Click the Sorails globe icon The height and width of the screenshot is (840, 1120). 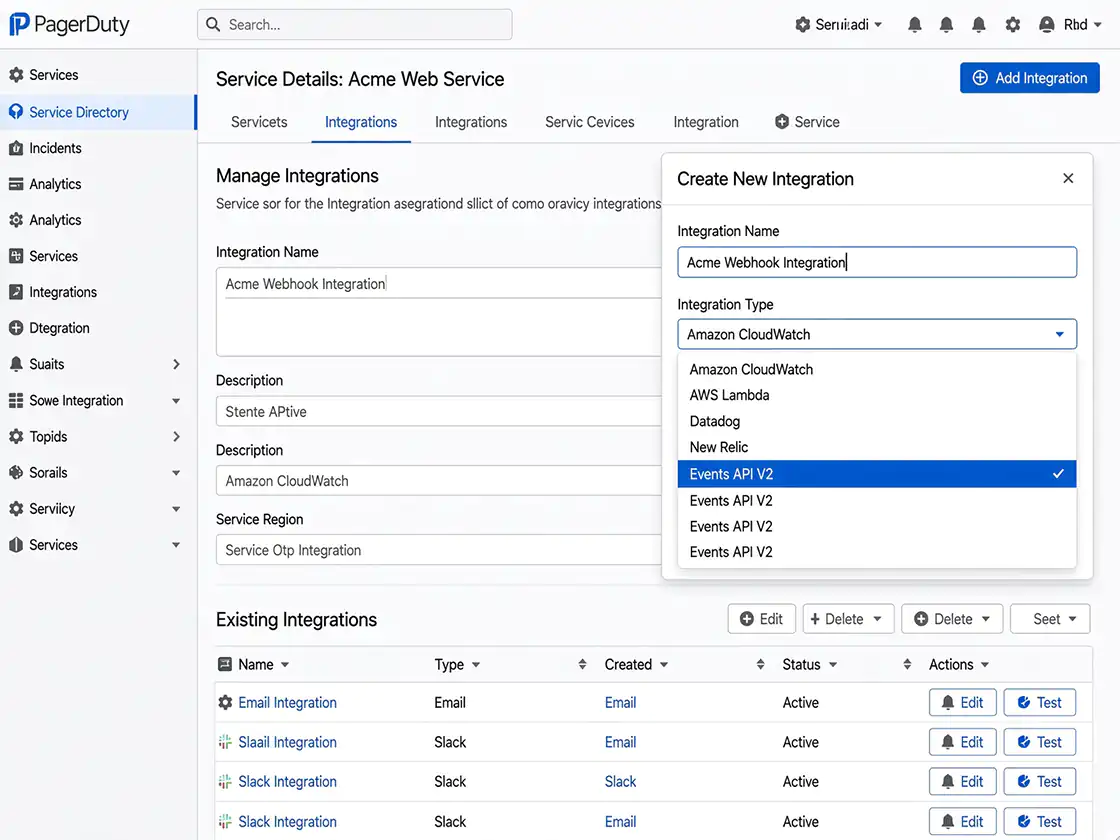[16, 472]
